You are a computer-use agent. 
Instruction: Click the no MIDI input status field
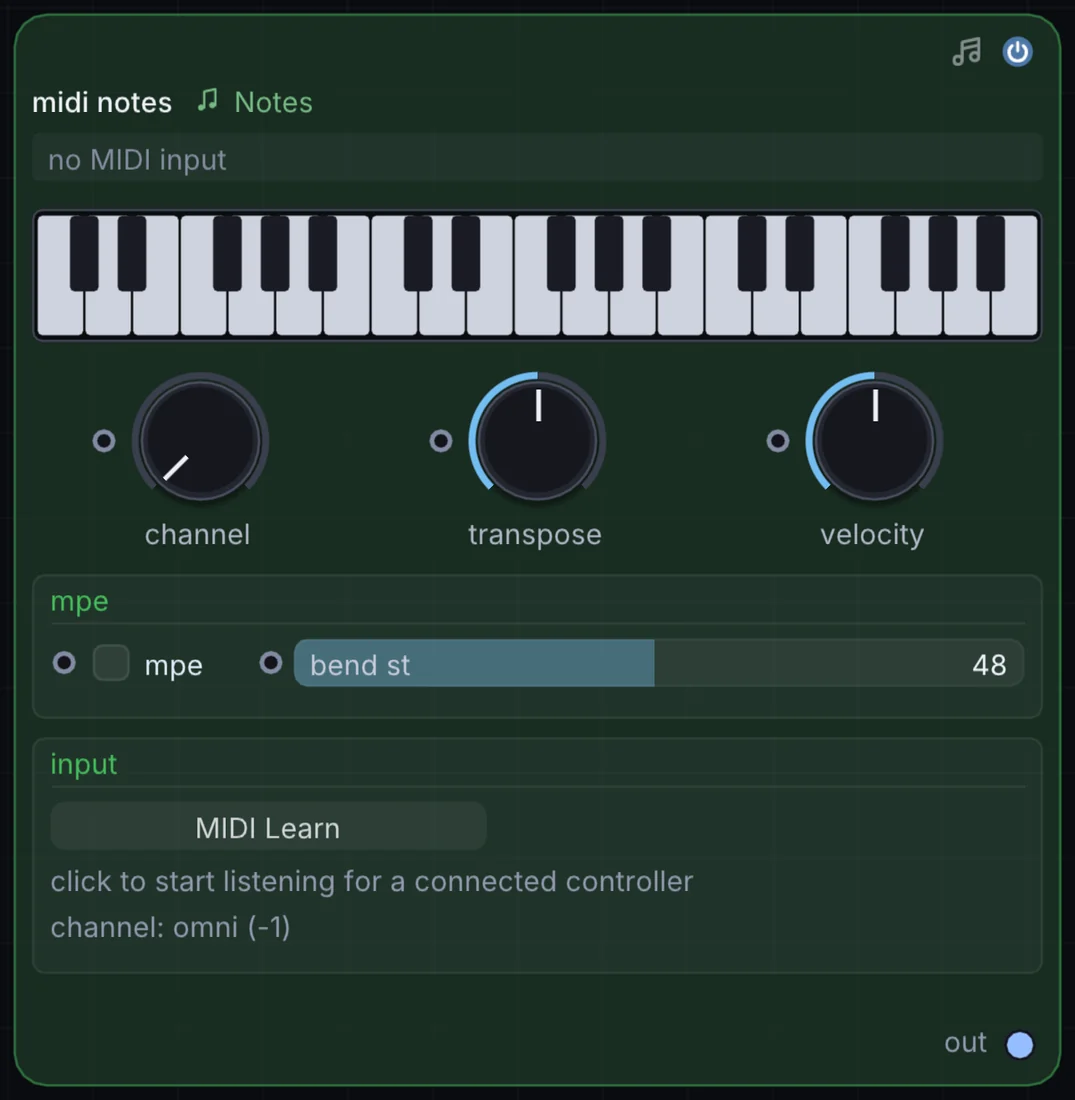538,159
